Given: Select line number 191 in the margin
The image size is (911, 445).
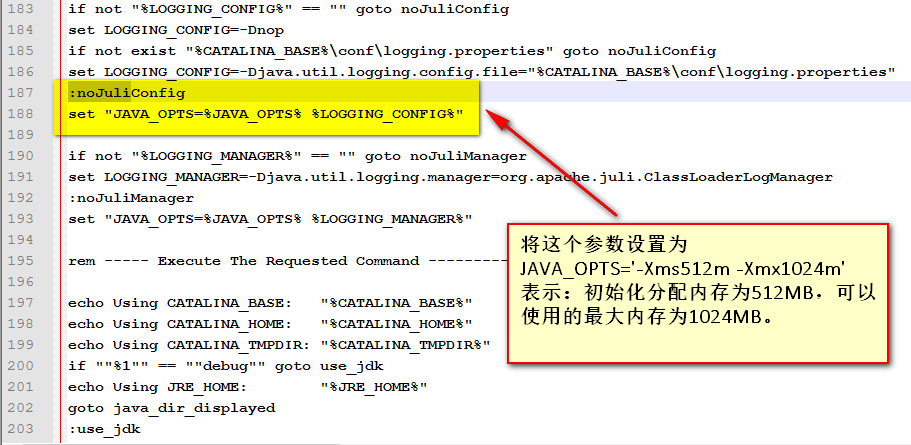Looking at the screenshot, I should (x=21, y=177).
